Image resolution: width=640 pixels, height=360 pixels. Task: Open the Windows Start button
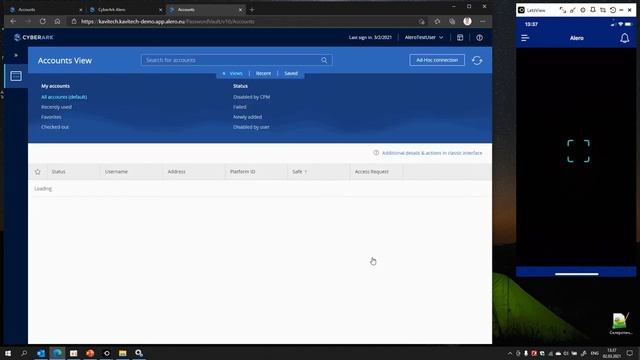[x=8, y=353]
